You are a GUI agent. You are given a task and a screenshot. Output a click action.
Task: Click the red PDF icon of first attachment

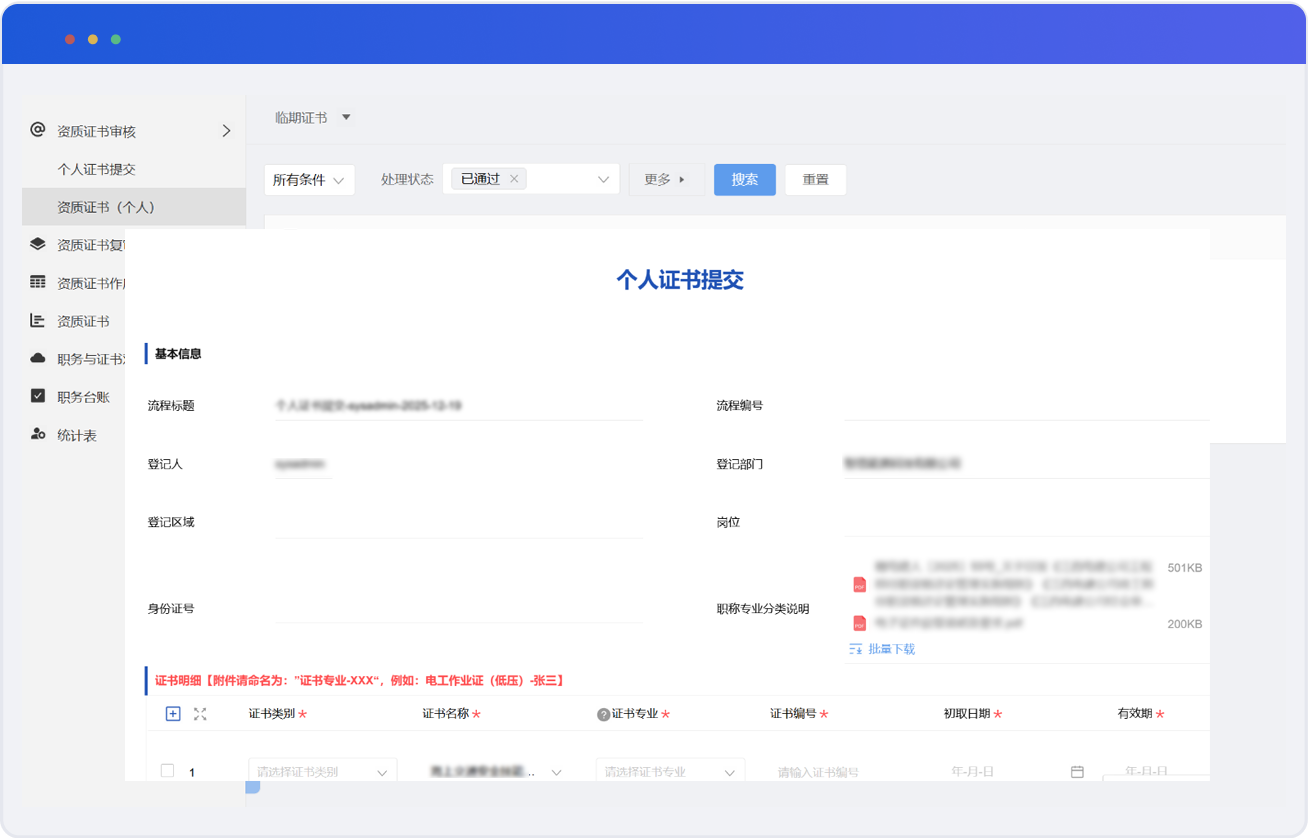click(858, 584)
